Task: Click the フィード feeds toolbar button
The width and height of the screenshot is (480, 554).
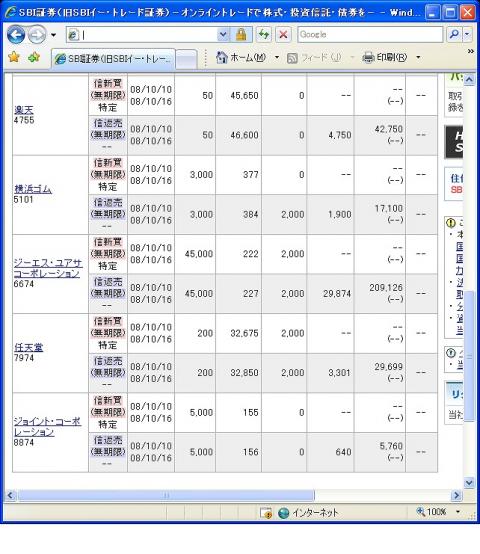Action: [x=314, y=58]
